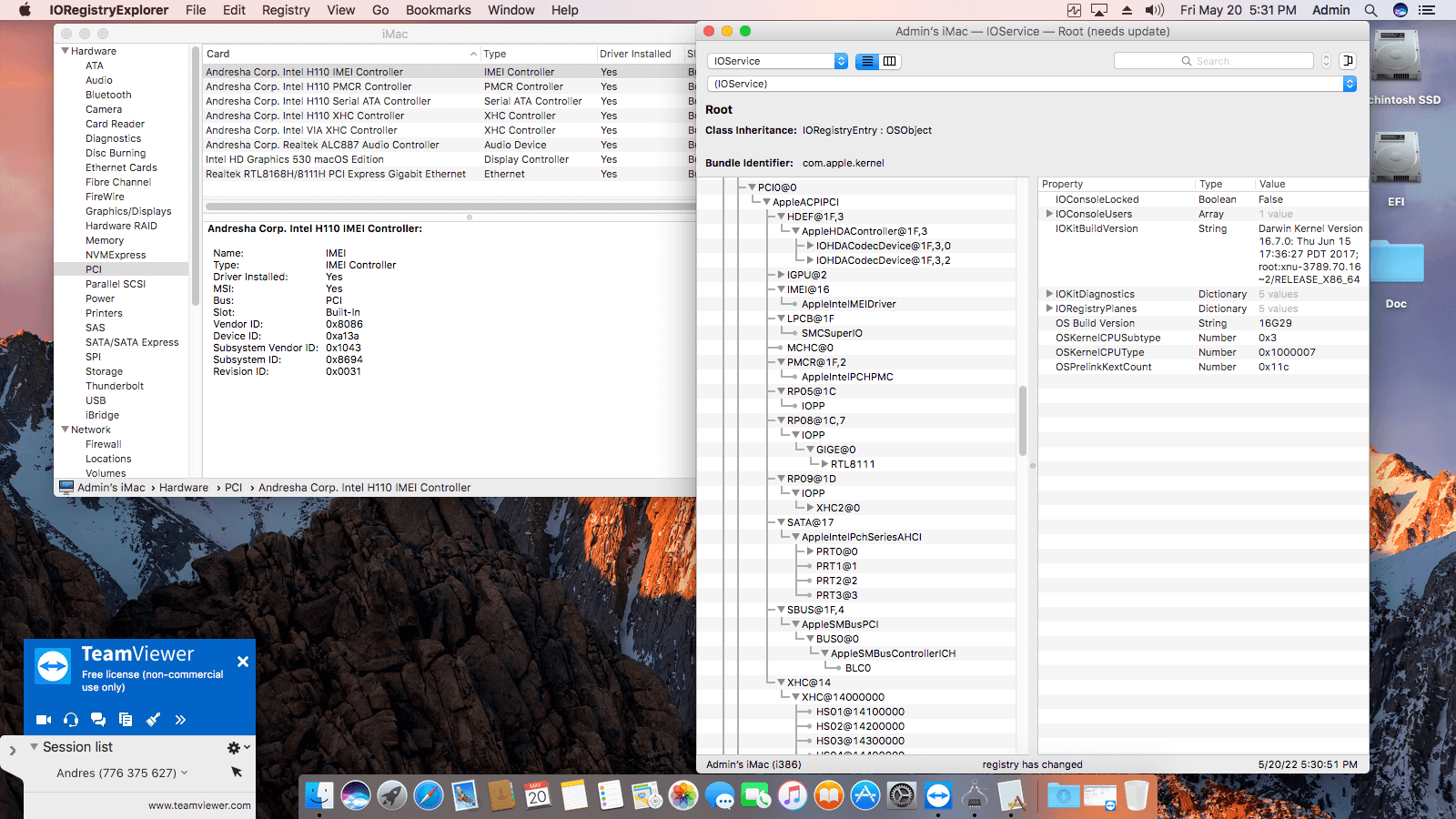Expand XHC2@0 tree node

pyautogui.click(x=810, y=508)
